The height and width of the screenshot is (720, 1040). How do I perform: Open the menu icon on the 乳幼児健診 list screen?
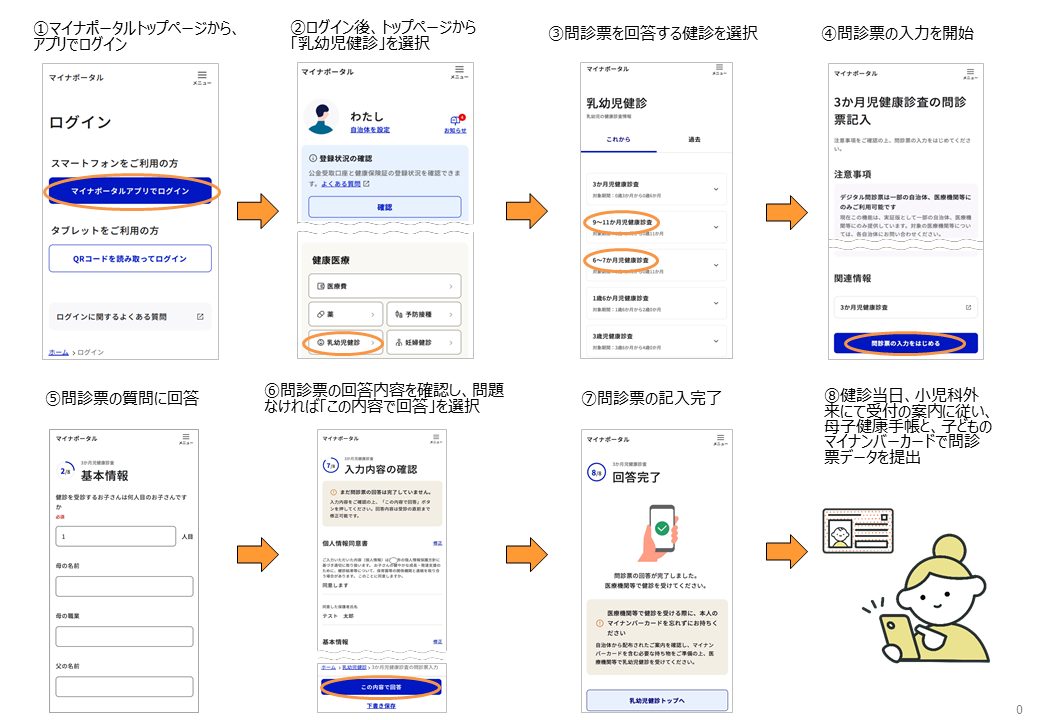(x=719, y=69)
